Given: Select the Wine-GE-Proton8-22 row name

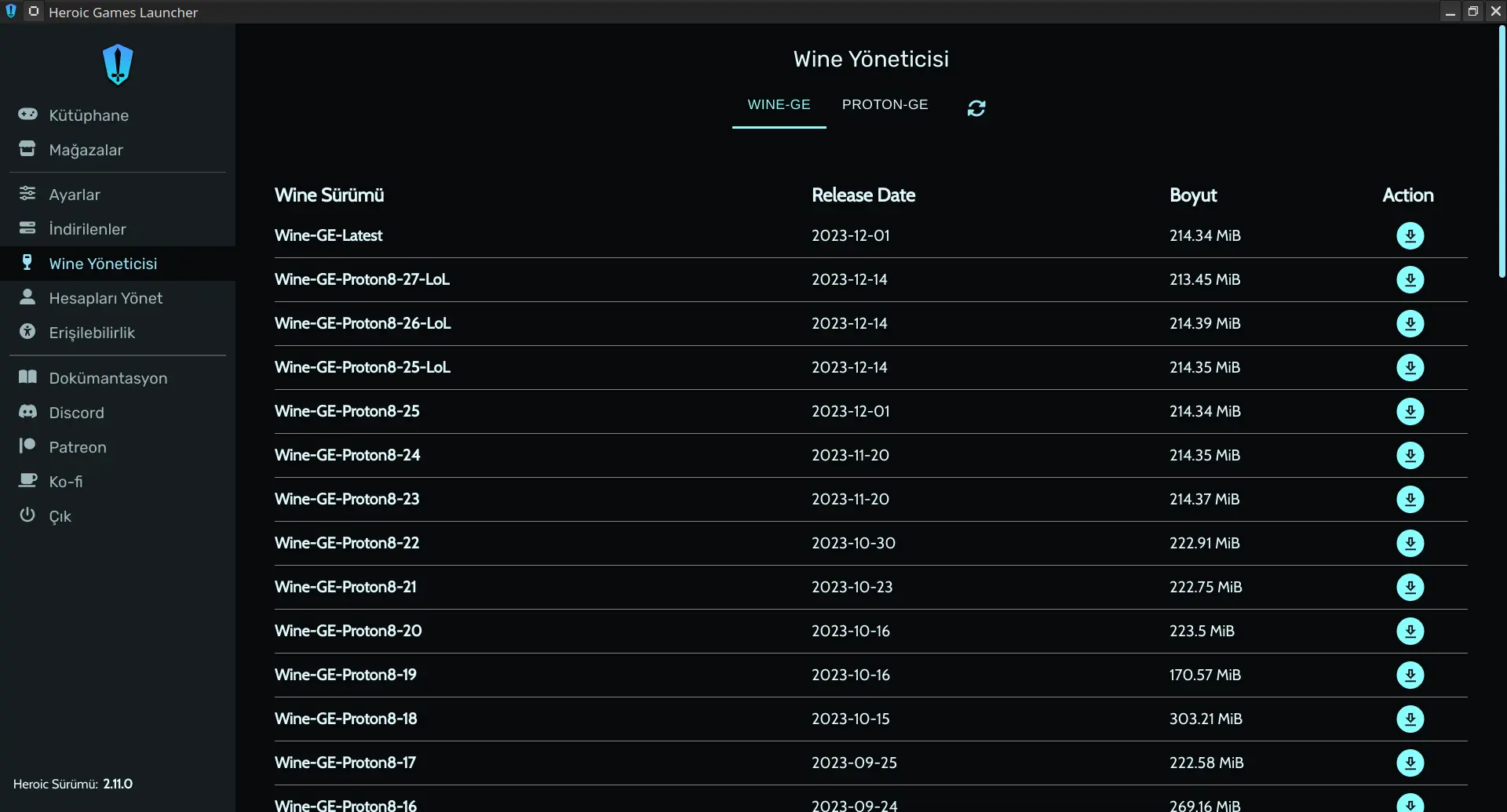Looking at the screenshot, I should point(347,543).
